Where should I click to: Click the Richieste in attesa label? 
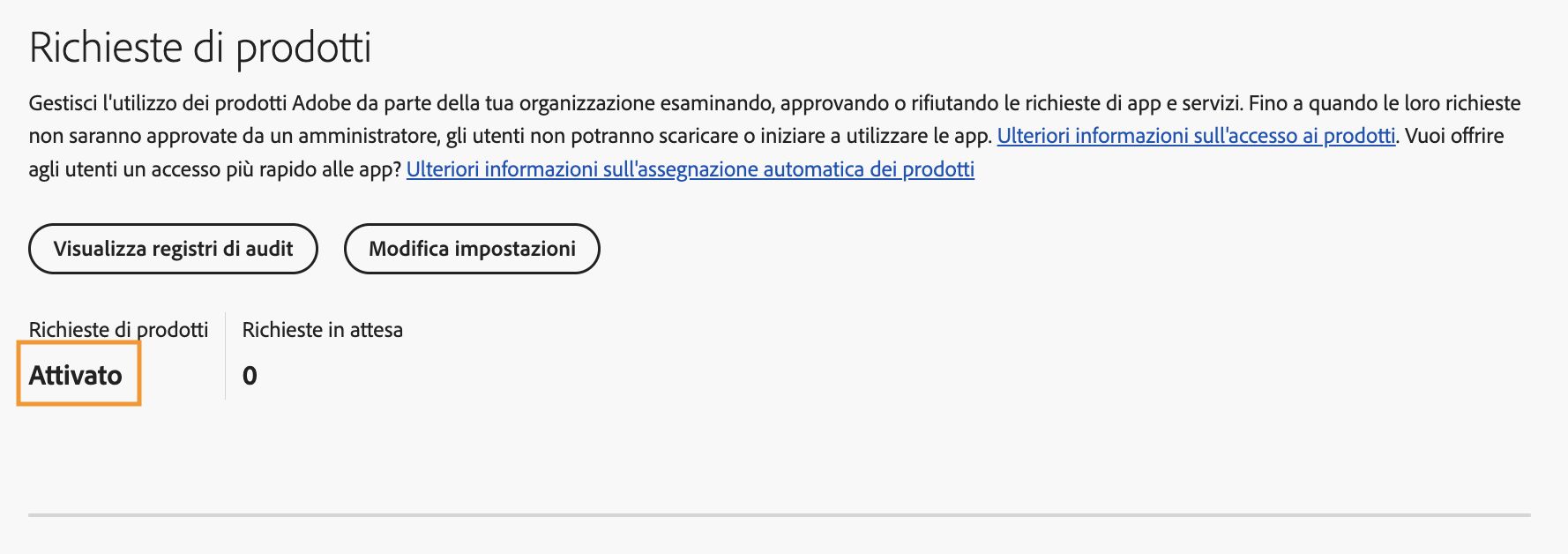tap(323, 330)
